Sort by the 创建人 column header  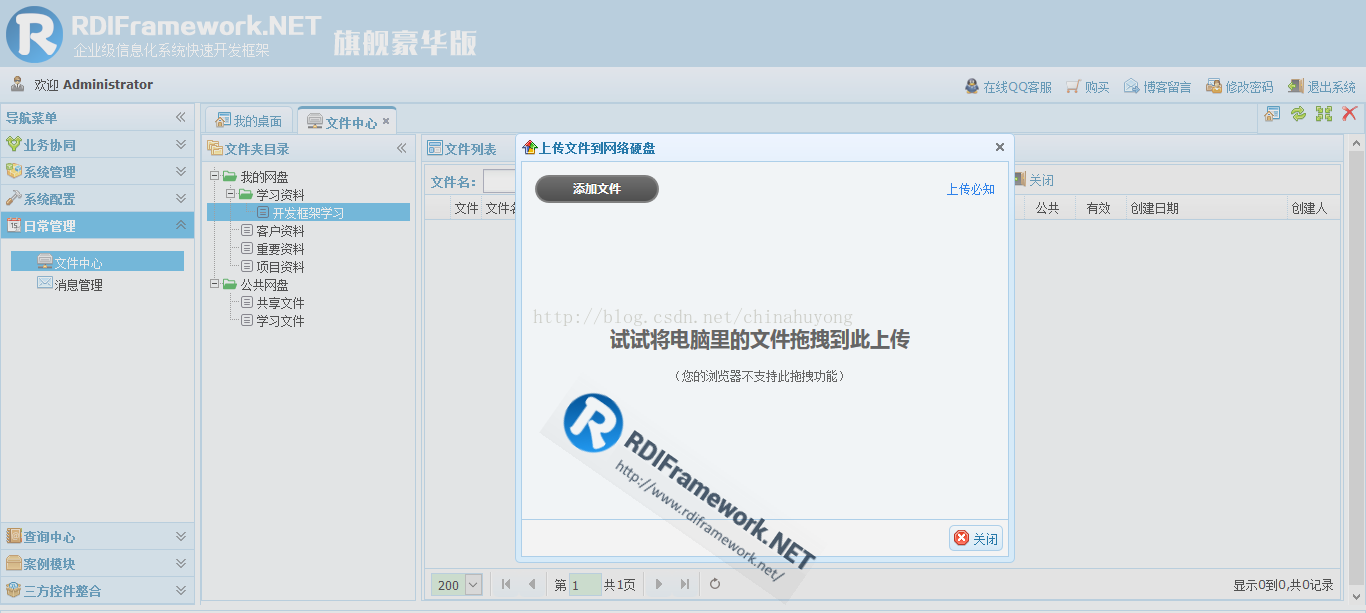click(x=1312, y=207)
